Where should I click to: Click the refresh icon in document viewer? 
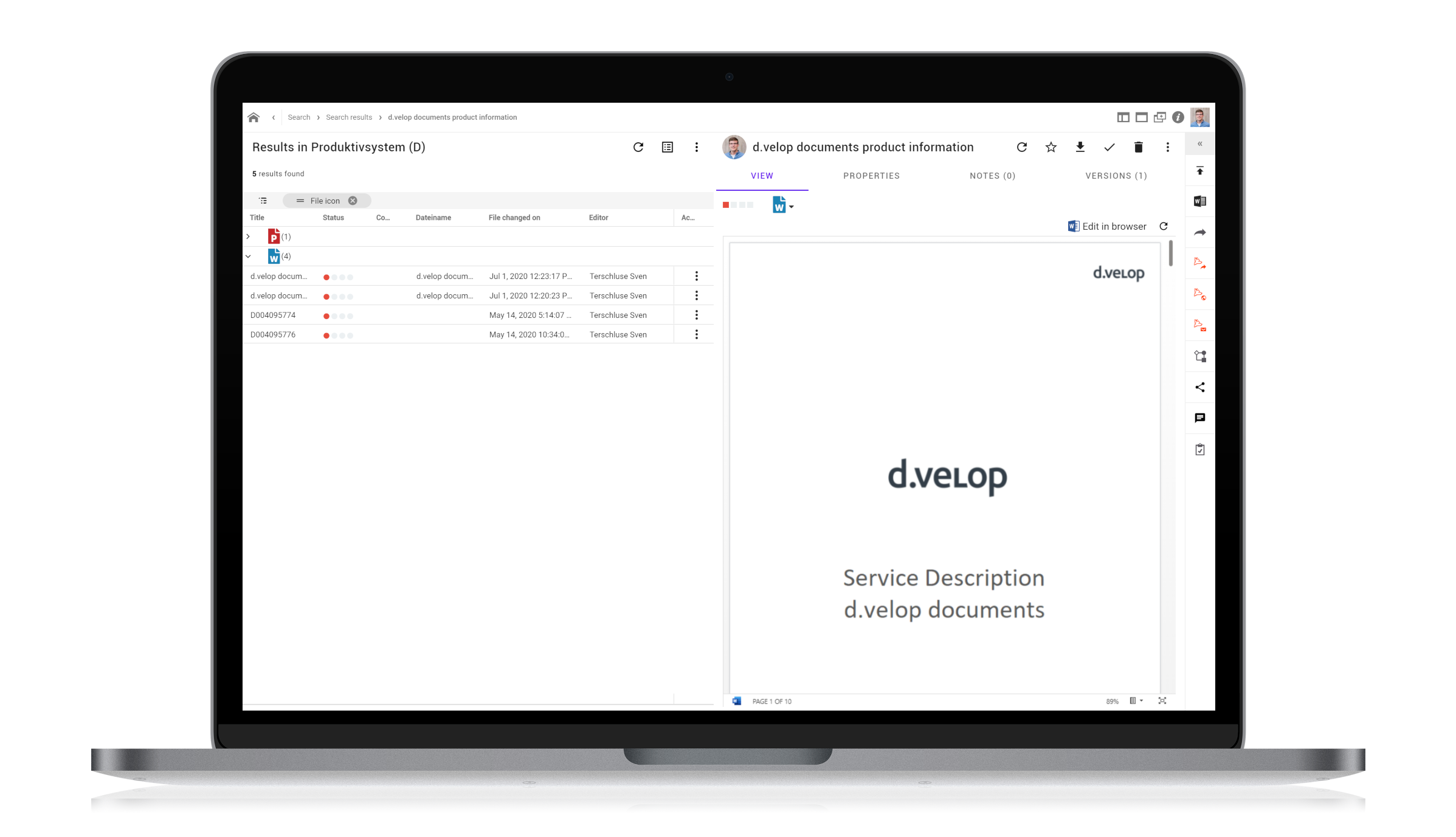(1163, 225)
